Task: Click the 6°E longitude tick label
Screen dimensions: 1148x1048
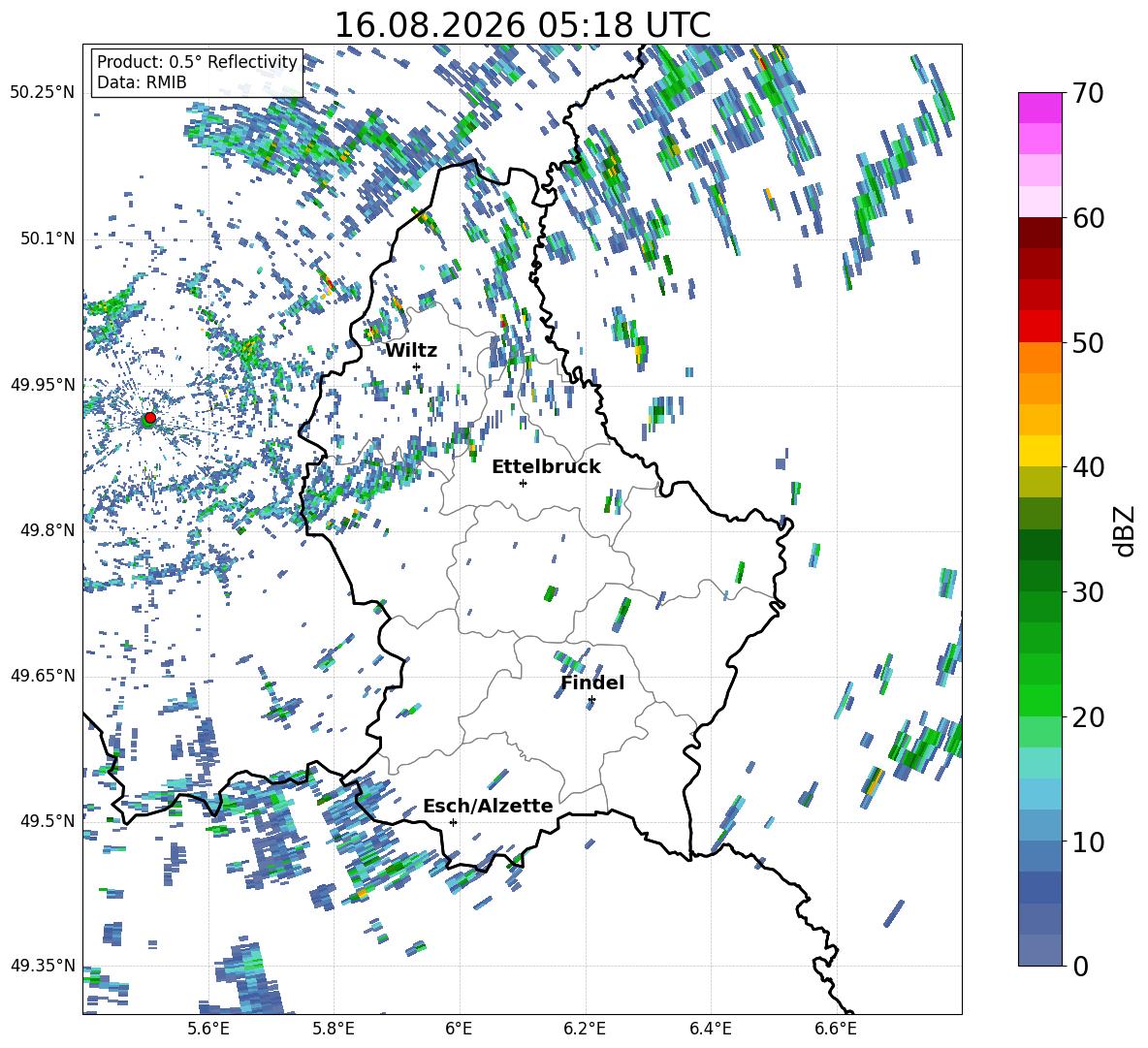Action: click(x=459, y=1029)
